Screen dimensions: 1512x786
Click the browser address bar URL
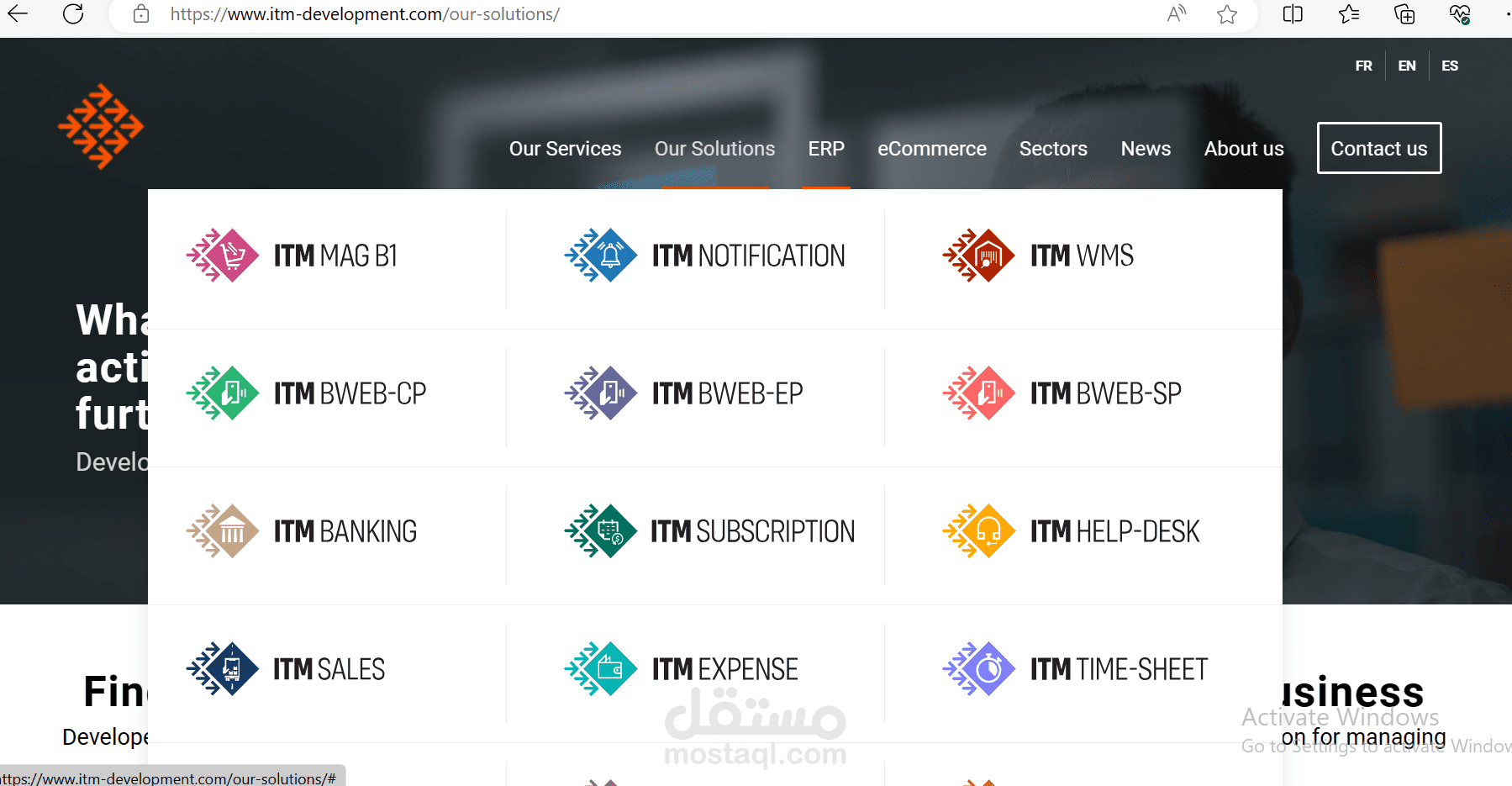[365, 14]
